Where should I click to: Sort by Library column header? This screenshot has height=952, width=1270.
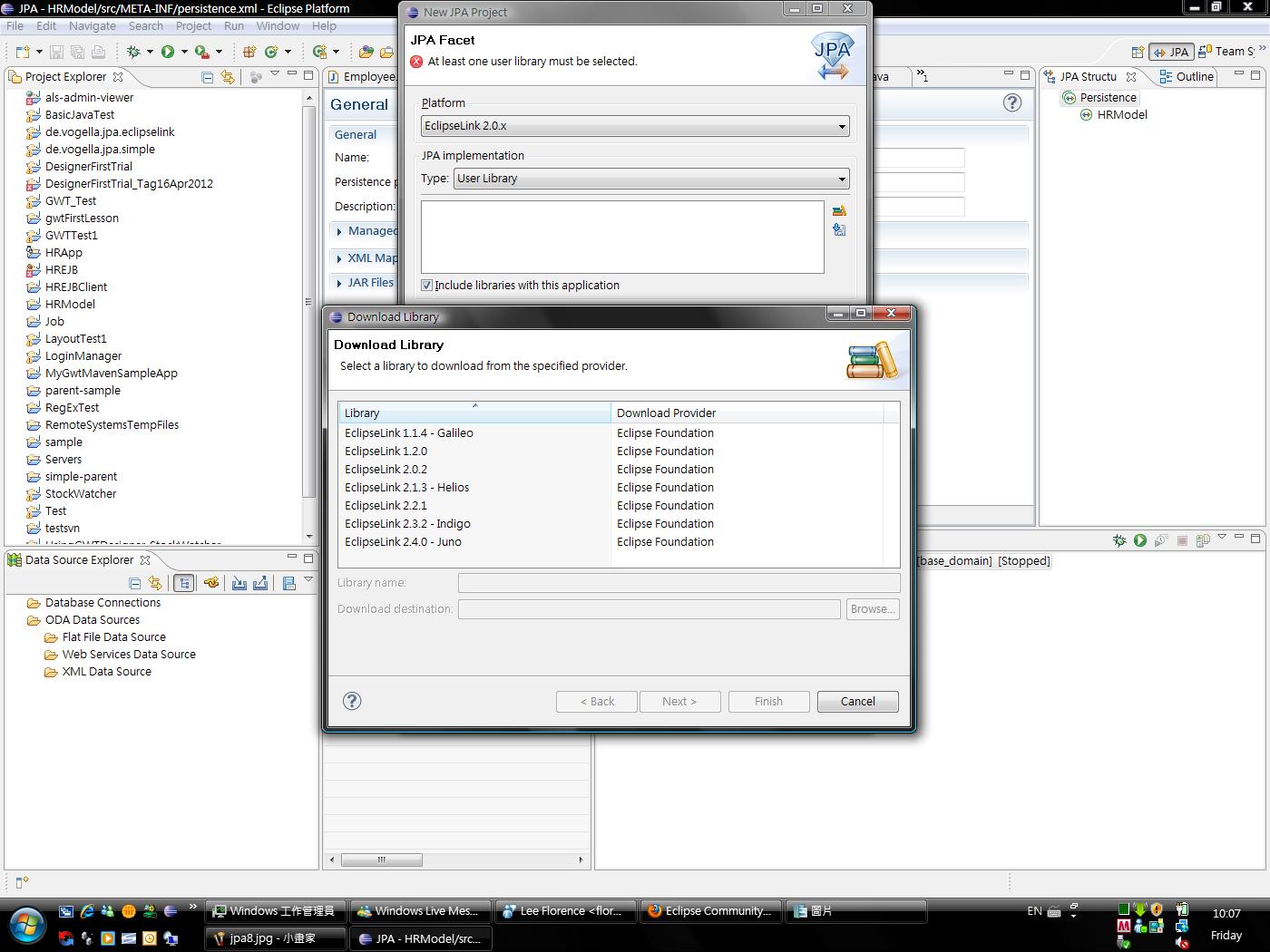474,413
